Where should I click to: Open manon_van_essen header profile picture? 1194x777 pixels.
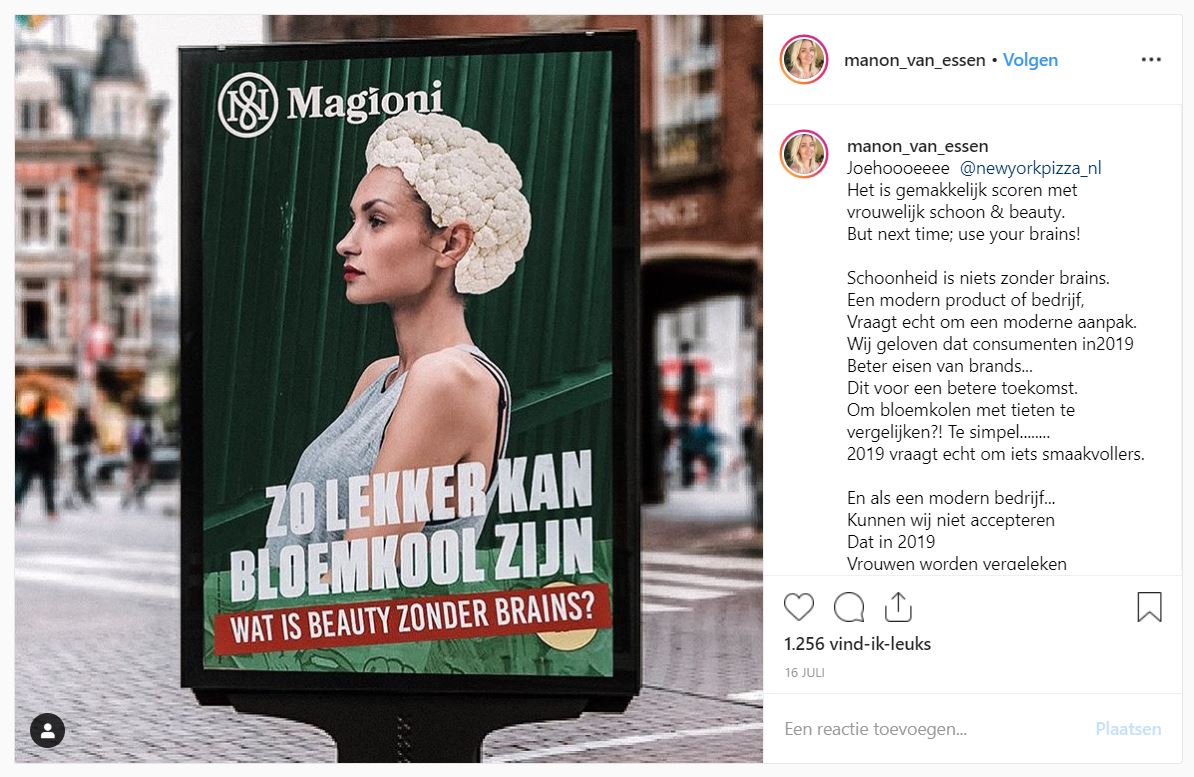tap(803, 59)
